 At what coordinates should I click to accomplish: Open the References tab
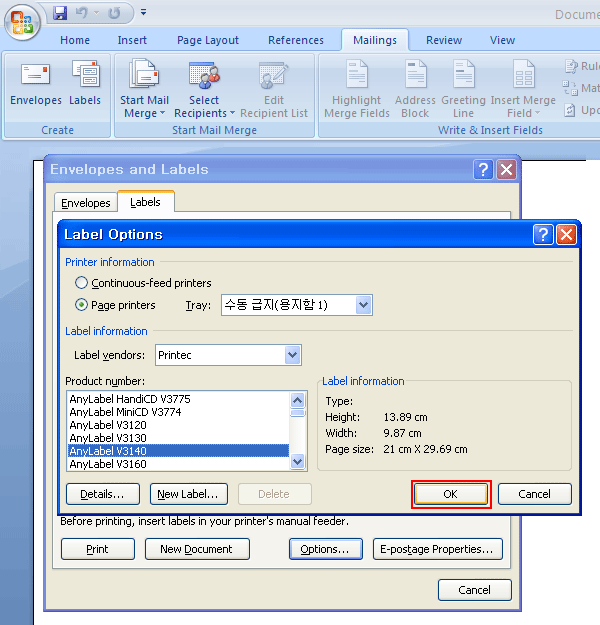pyautogui.click(x=296, y=40)
